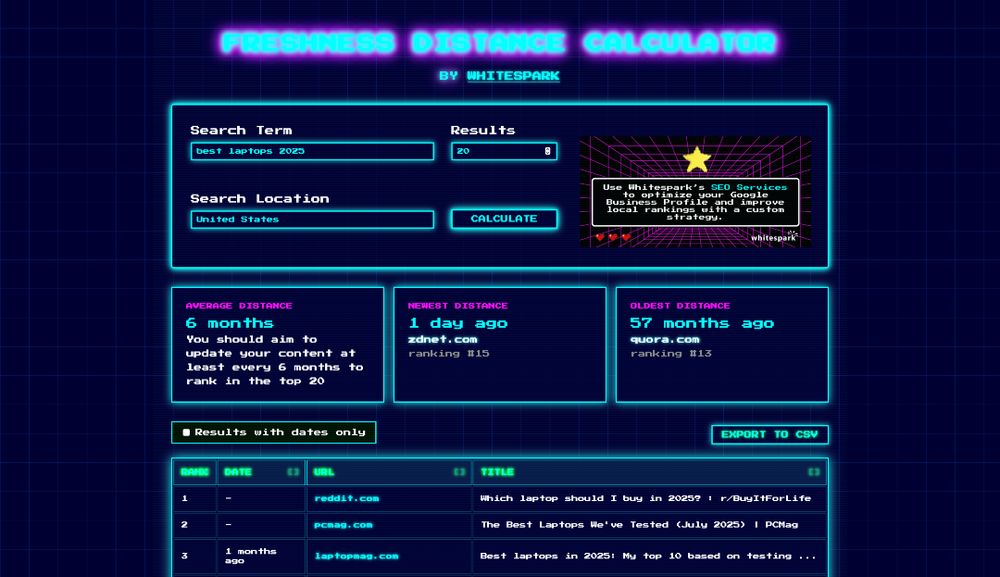Sort table by the Title column icon
The height and width of the screenshot is (577, 1000).
(814, 472)
